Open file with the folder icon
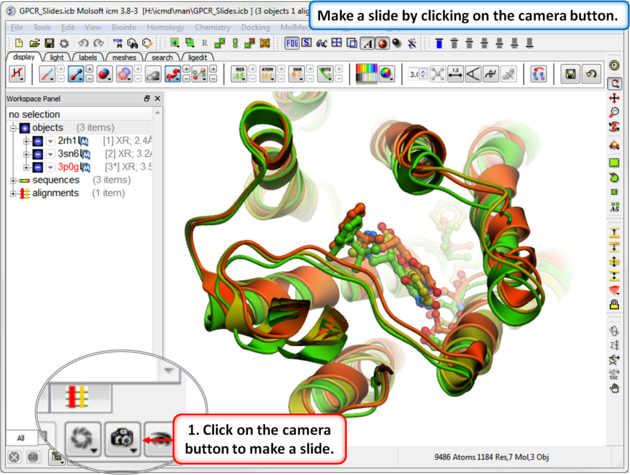The image size is (630, 475). click(x=35, y=44)
